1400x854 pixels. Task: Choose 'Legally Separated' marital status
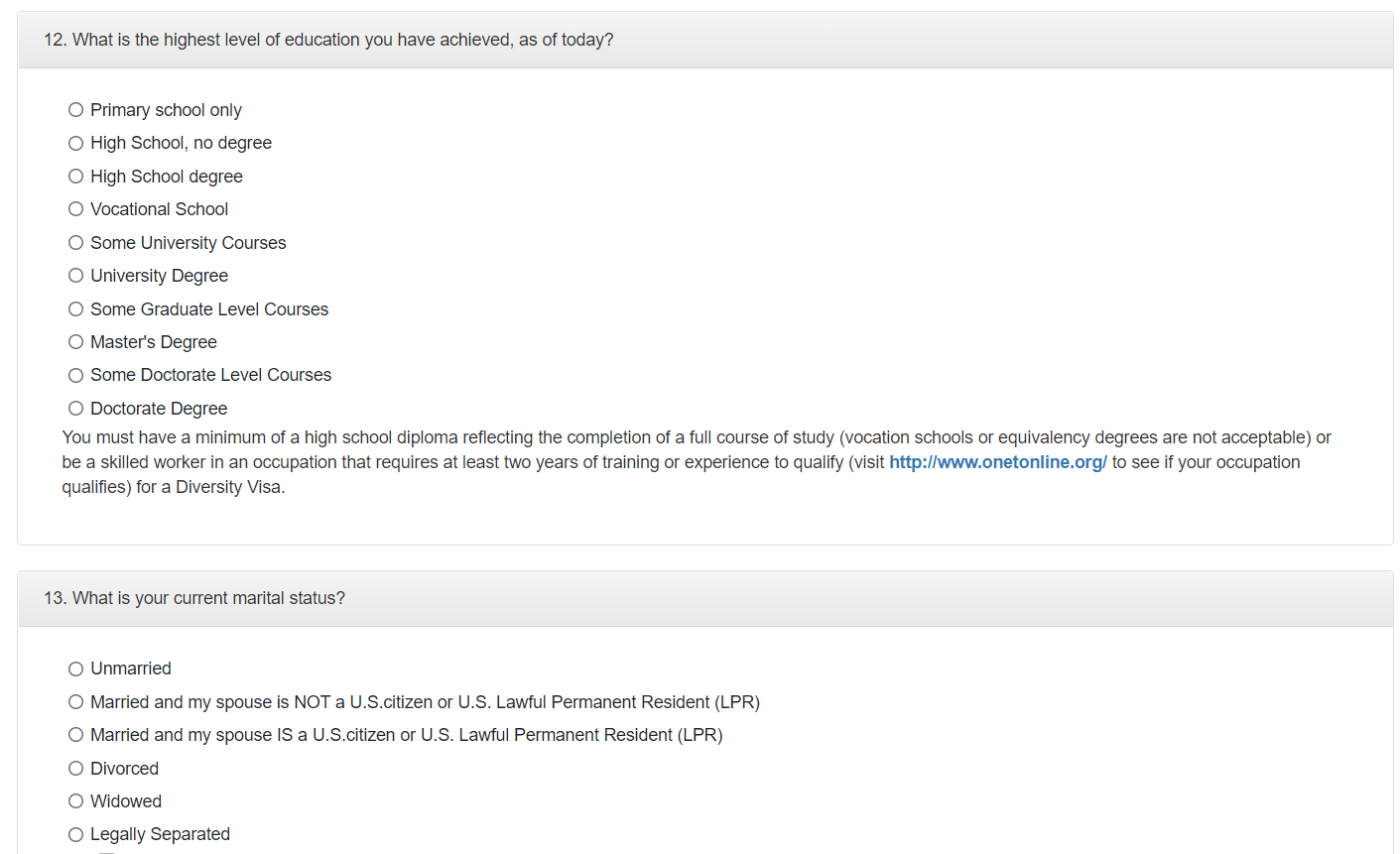[75, 835]
